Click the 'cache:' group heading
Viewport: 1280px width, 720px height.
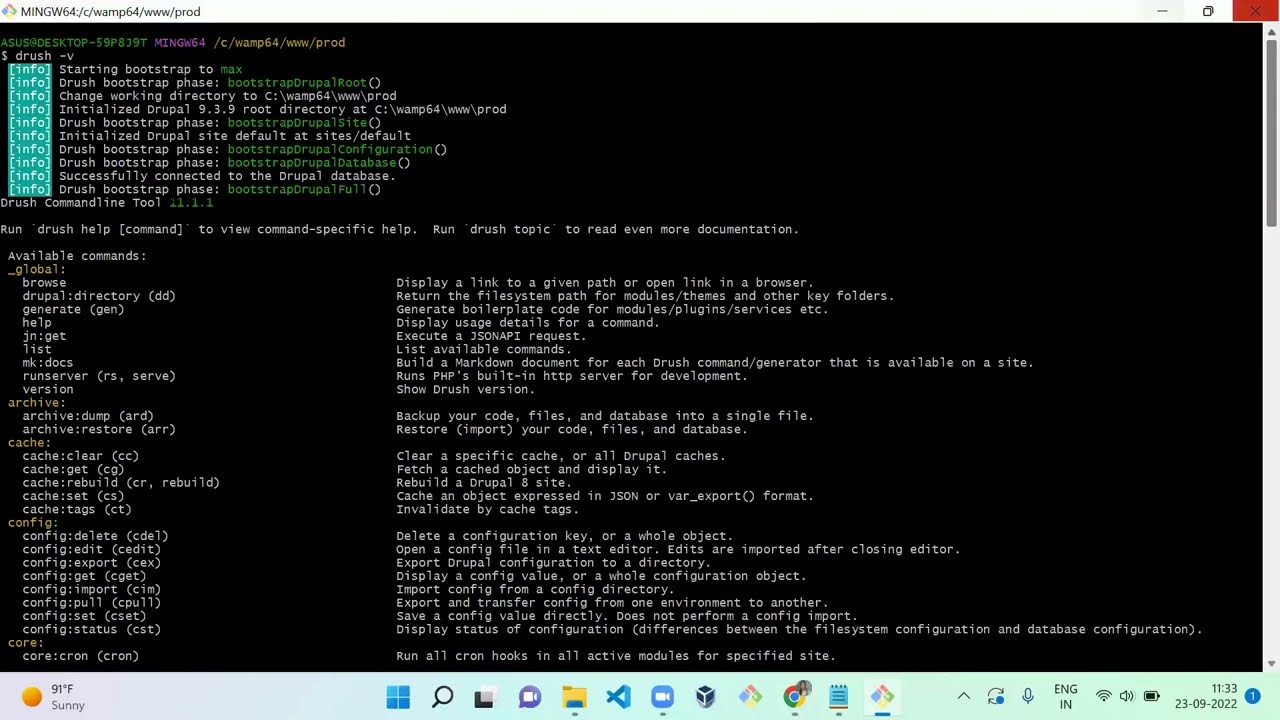[x=29, y=443]
